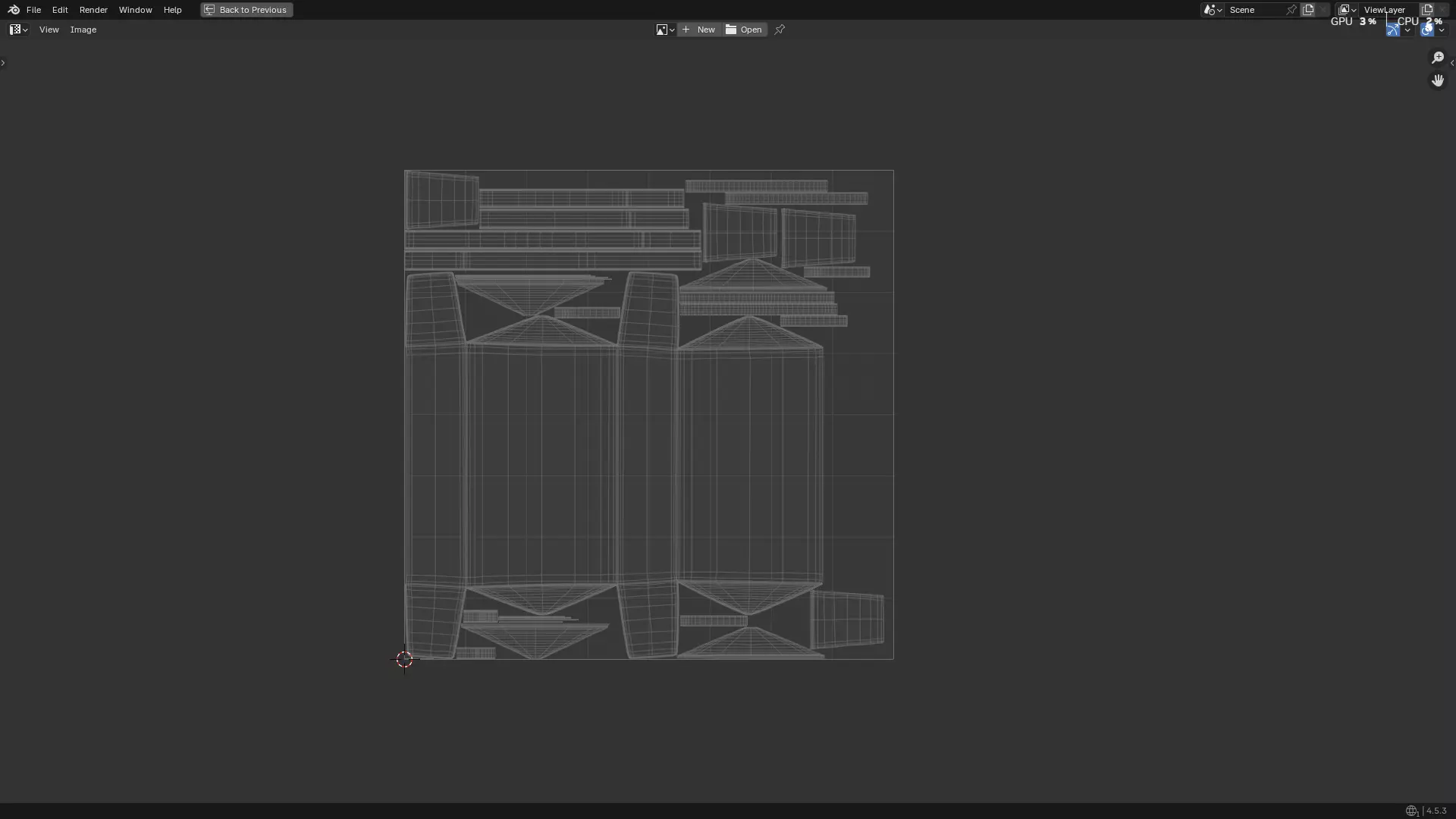Select the zoom view magnifier icon

(1437, 58)
